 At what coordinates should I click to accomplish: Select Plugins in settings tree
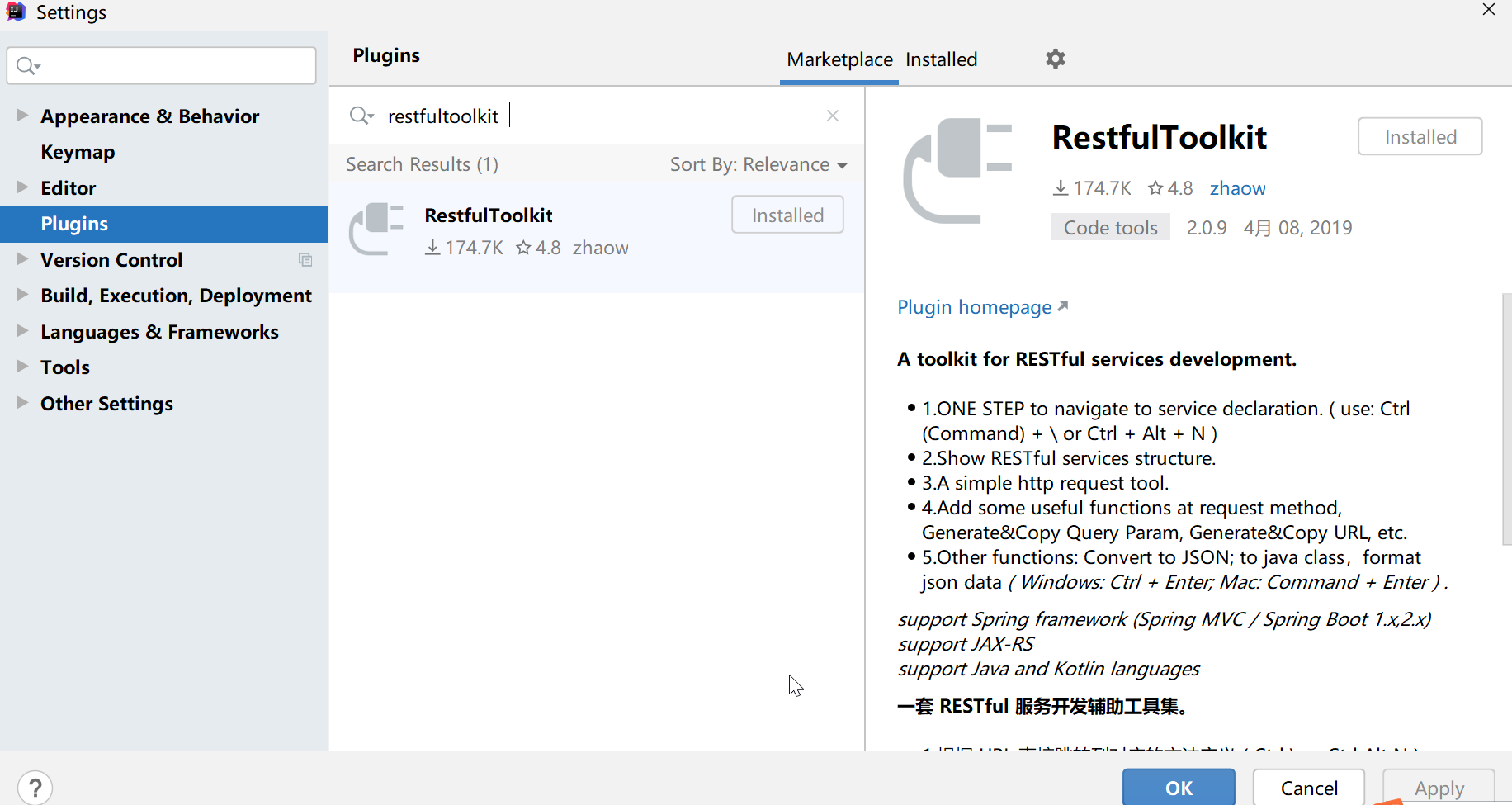coord(164,224)
